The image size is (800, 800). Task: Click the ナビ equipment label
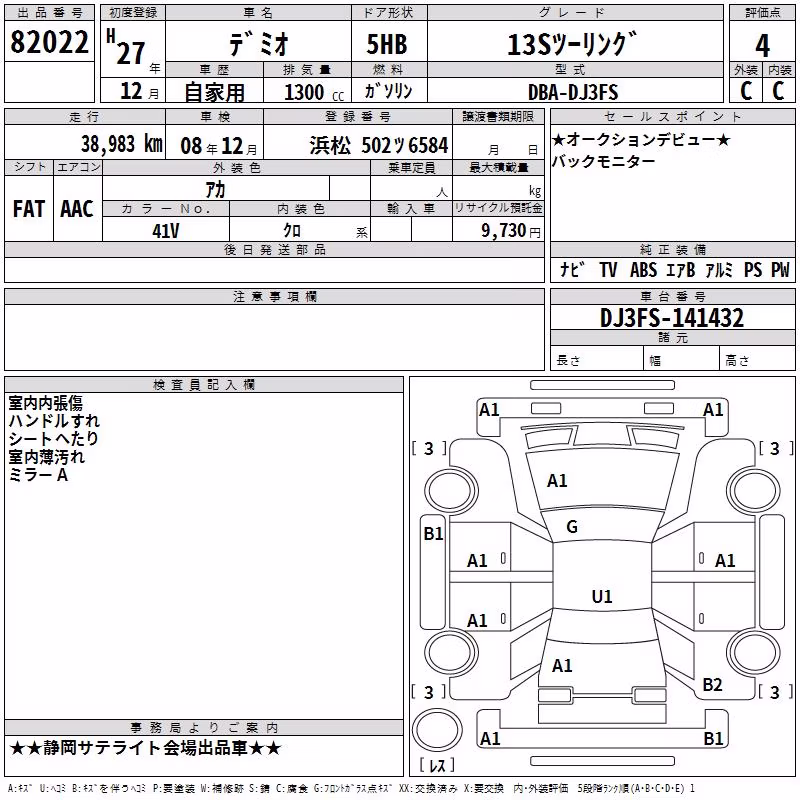tap(572, 269)
